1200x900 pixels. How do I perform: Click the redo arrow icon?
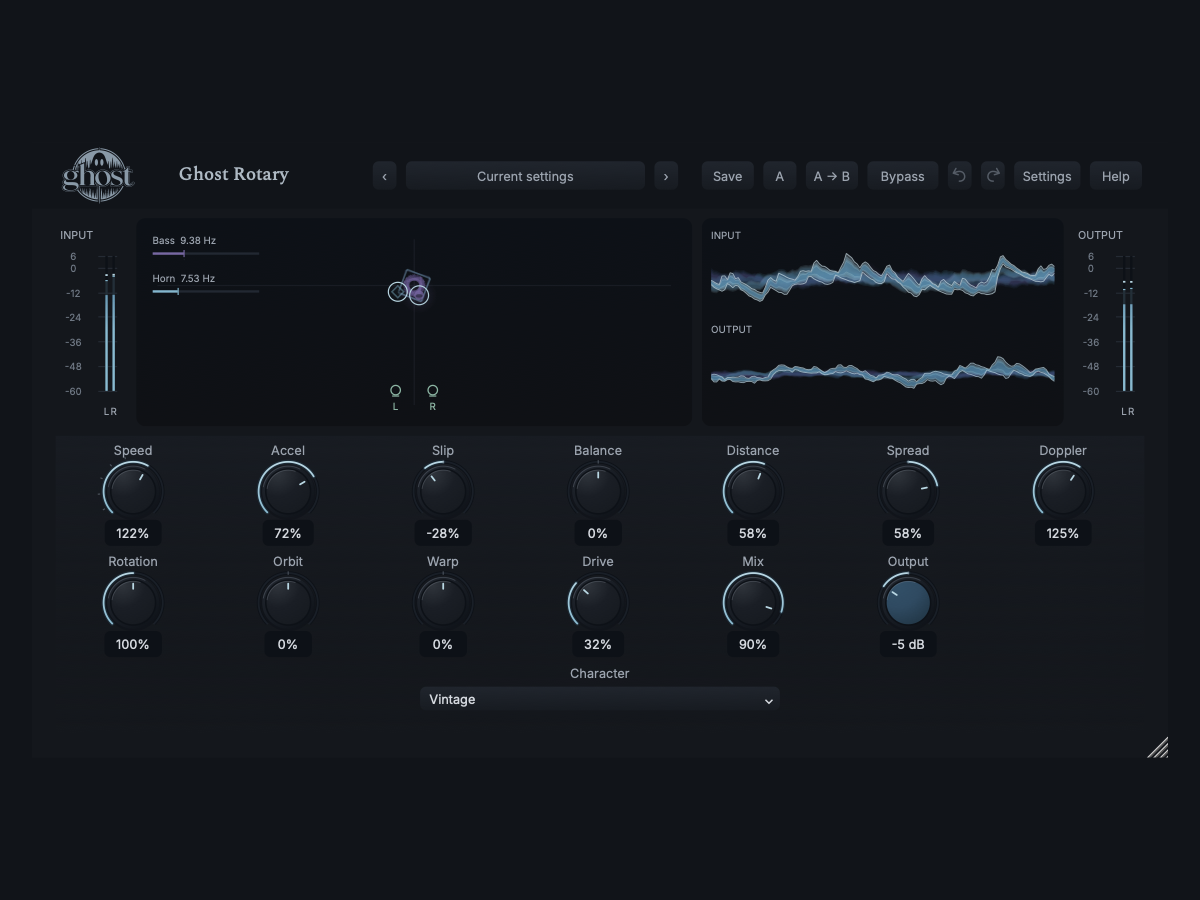pyautogui.click(x=992, y=176)
